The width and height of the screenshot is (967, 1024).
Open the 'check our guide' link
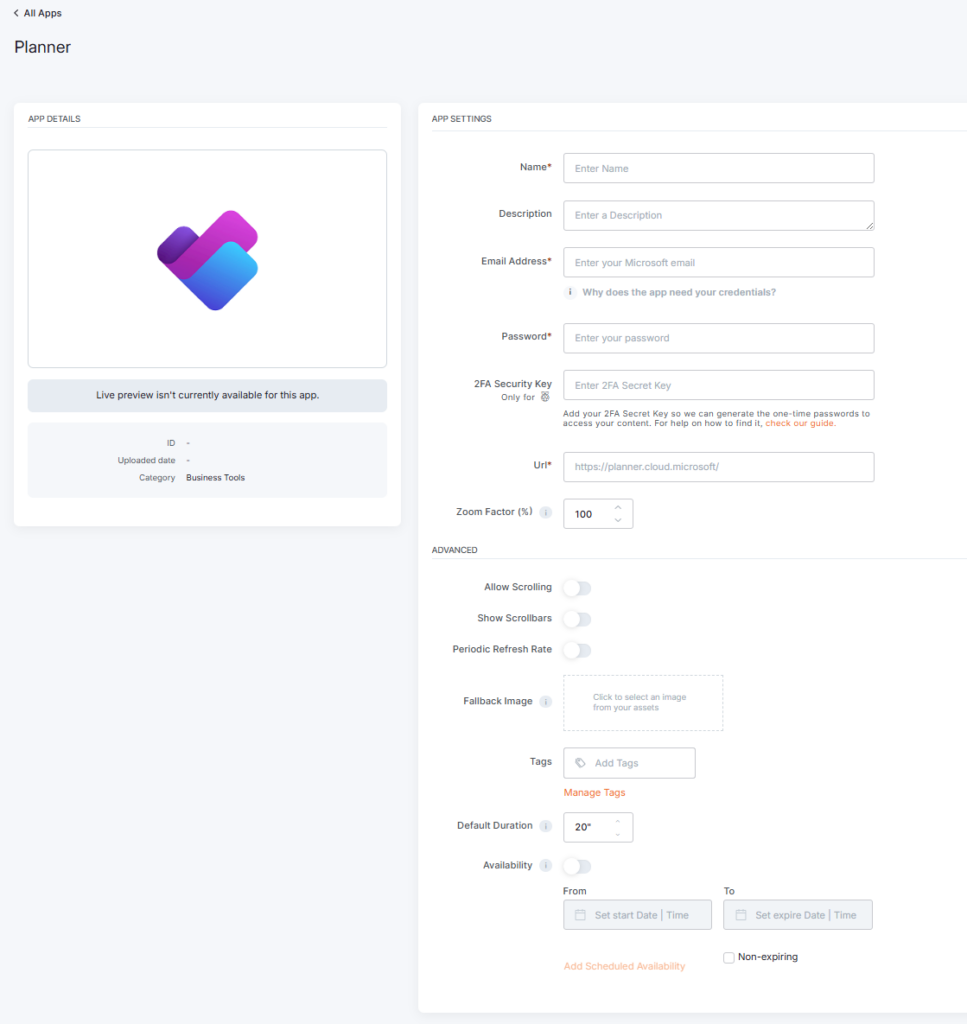pos(800,423)
